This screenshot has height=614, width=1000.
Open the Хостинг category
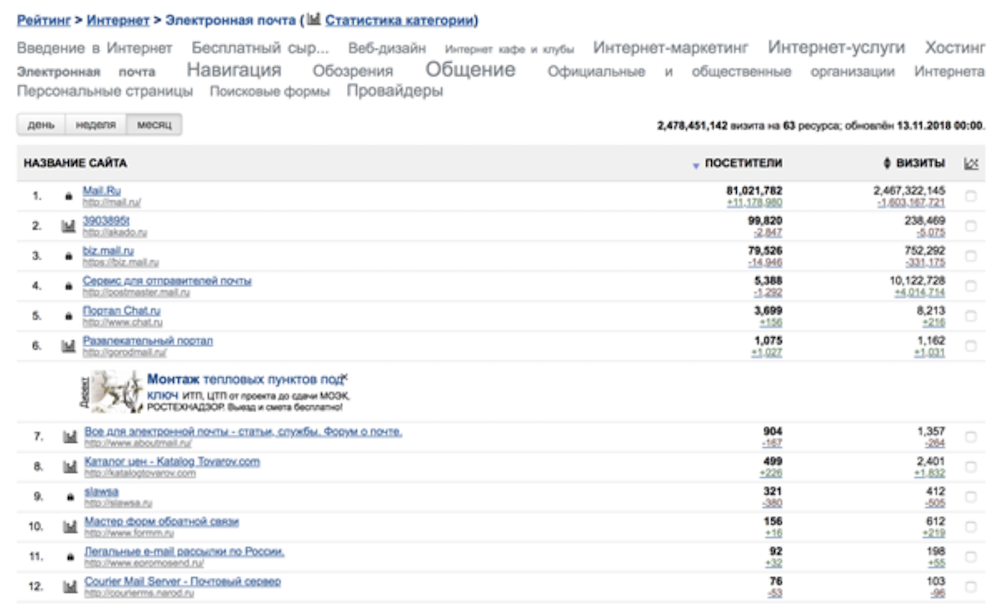(955, 48)
